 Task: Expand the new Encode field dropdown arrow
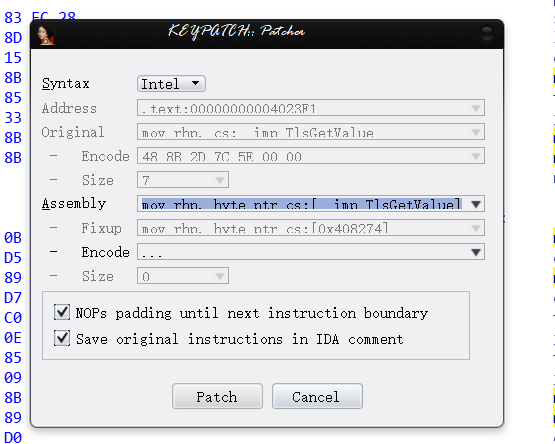pos(476,252)
